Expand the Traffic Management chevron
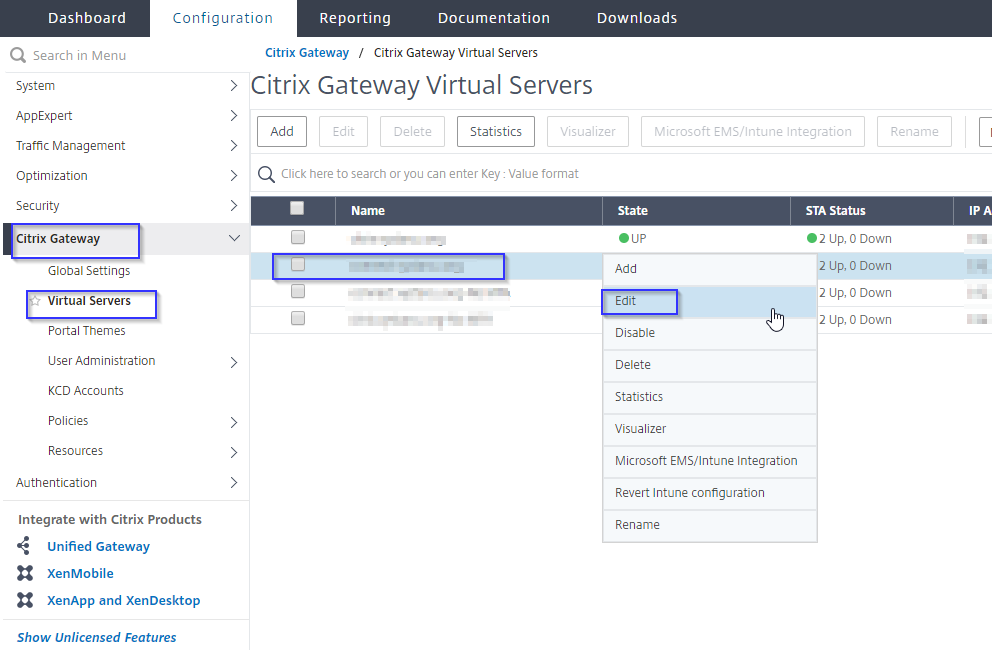 (233, 146)
